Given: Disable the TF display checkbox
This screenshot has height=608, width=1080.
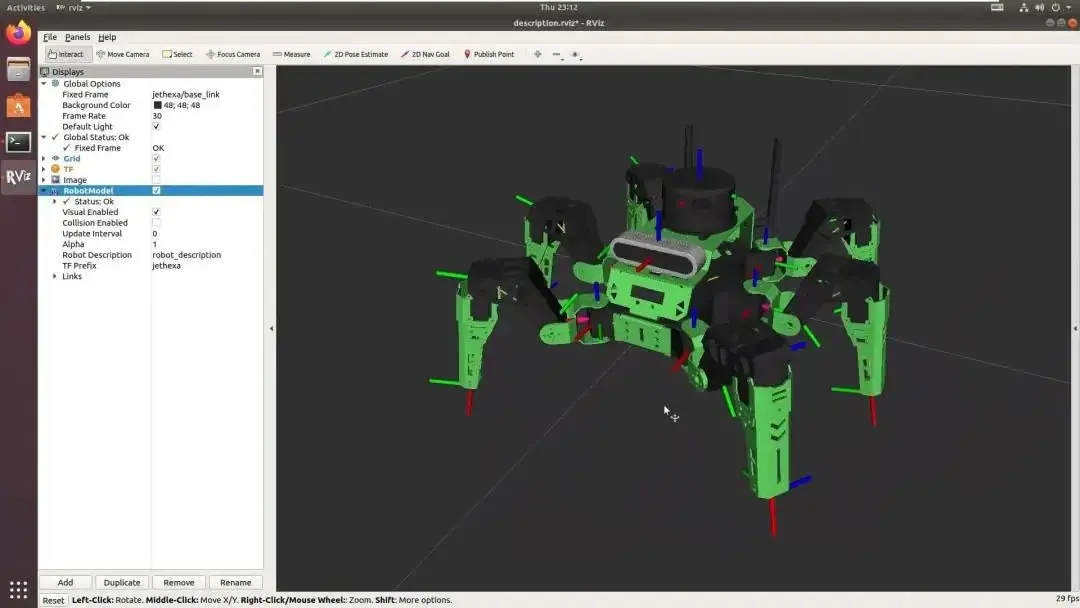Looking at the screenshot, I should [156, 169].
